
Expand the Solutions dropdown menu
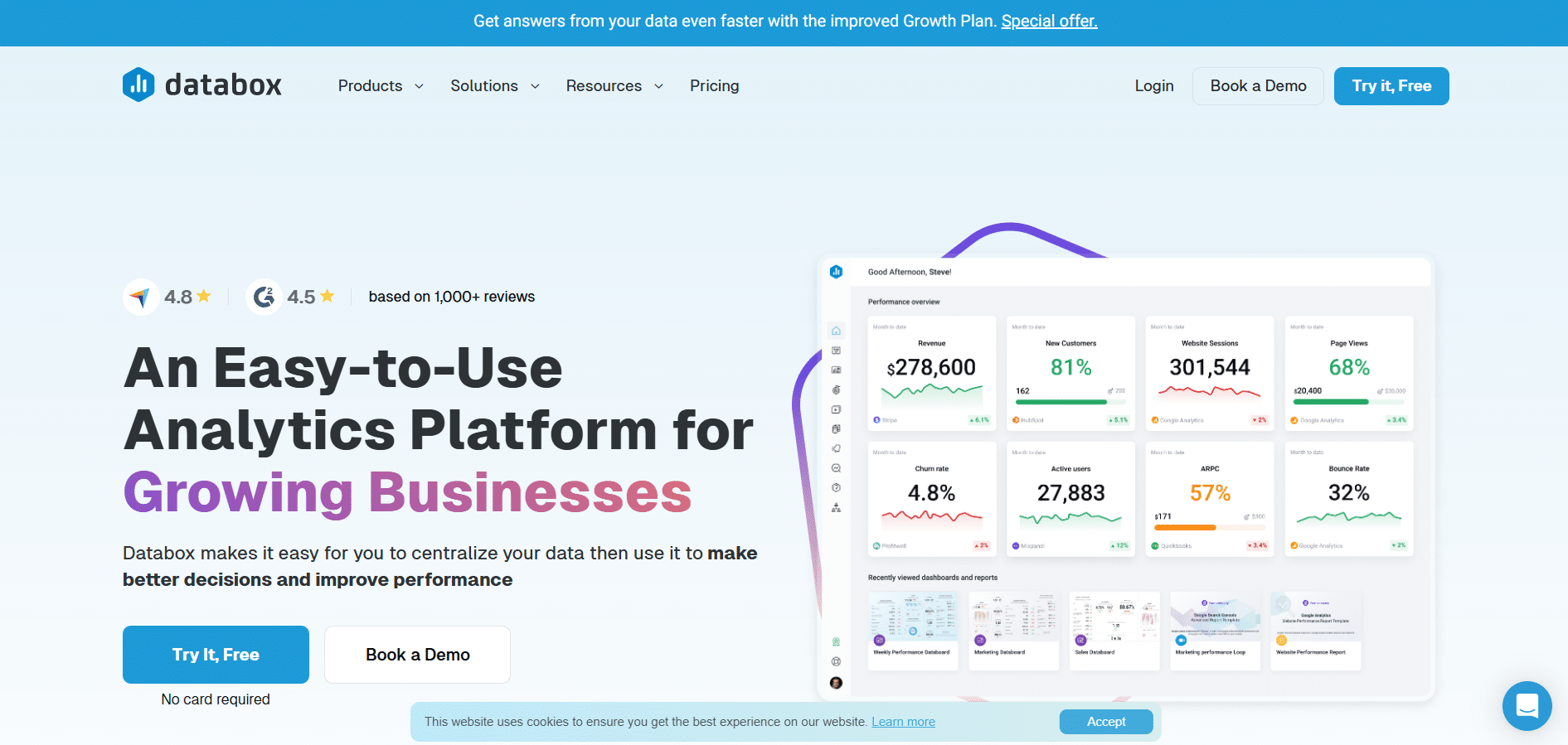click(494, 86)
